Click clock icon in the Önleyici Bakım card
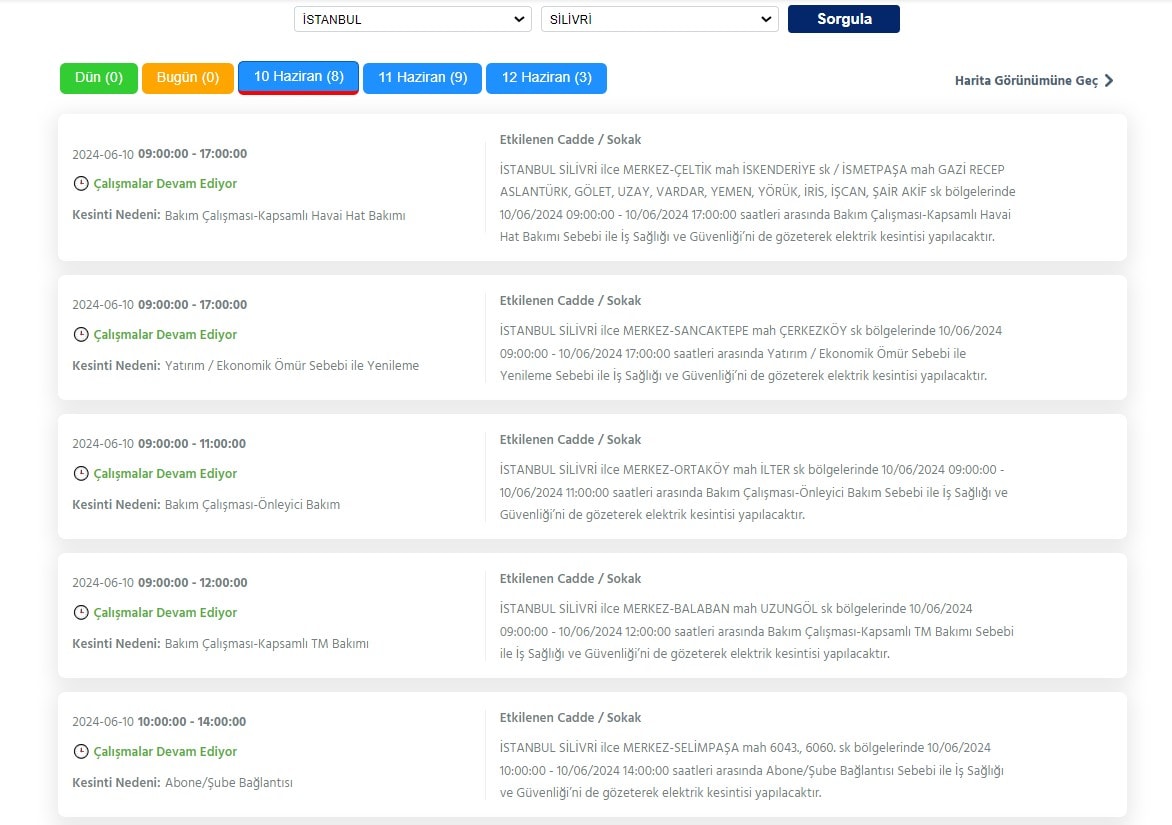 point(81,473)
